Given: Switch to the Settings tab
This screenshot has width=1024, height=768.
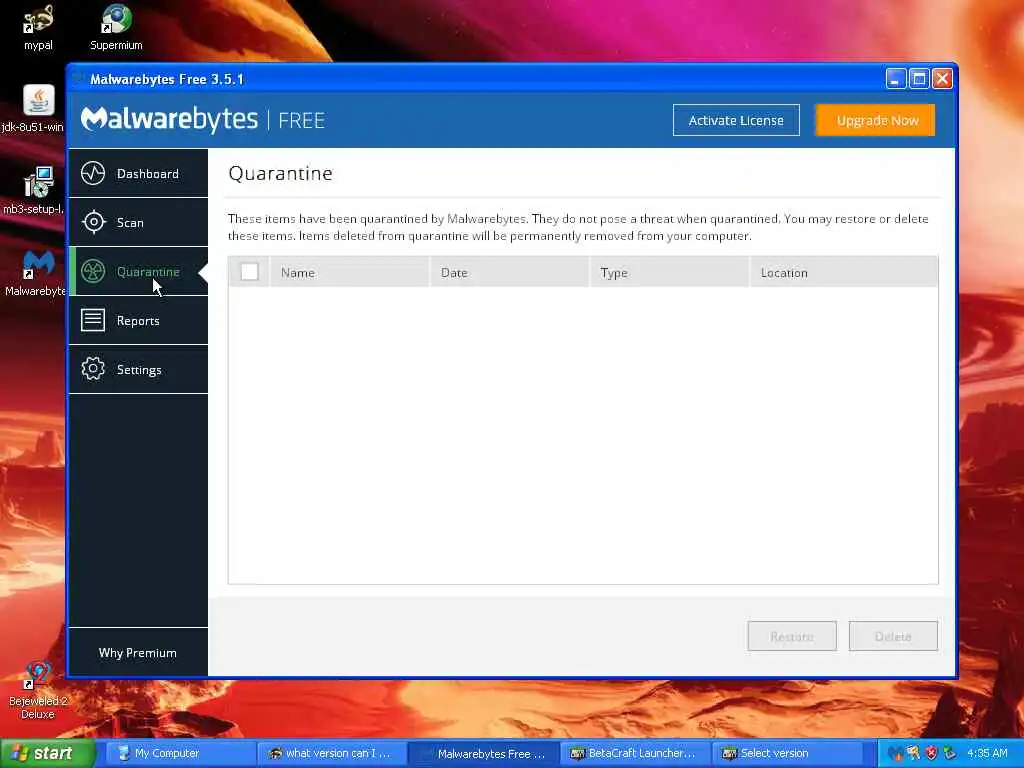Looking at the screenshot, I should (x=138, y=369).
